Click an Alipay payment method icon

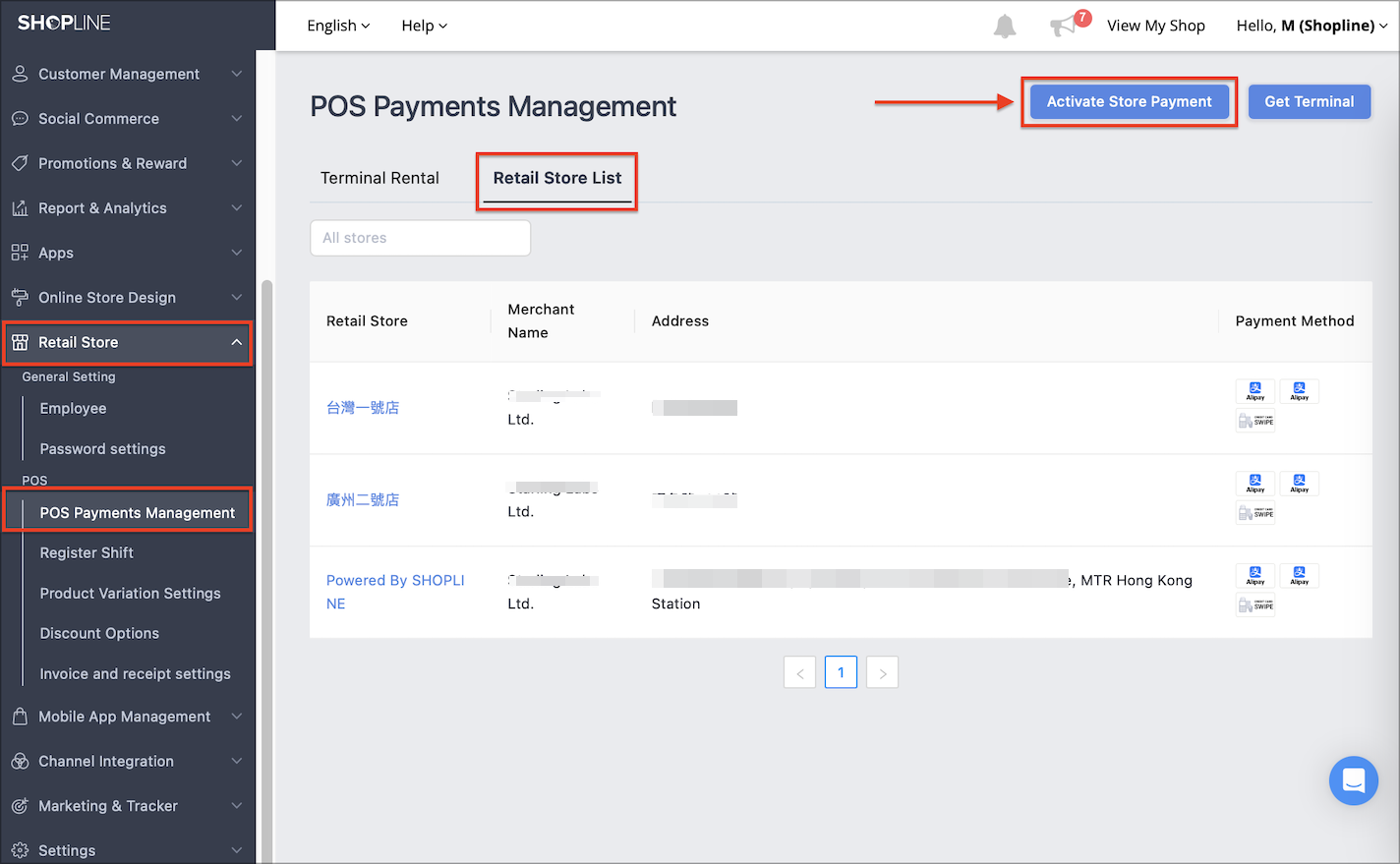point(1255,391)
